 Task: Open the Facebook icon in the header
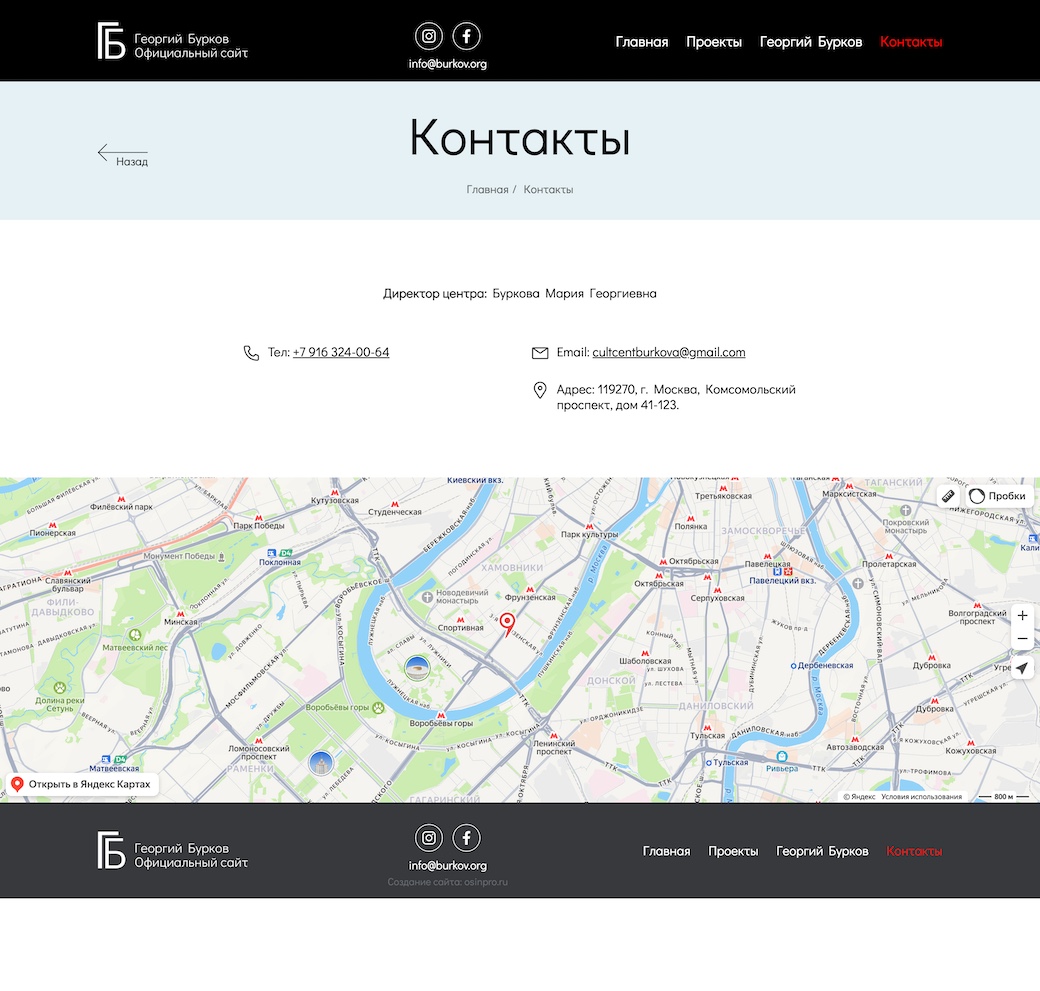pos(467,37)
